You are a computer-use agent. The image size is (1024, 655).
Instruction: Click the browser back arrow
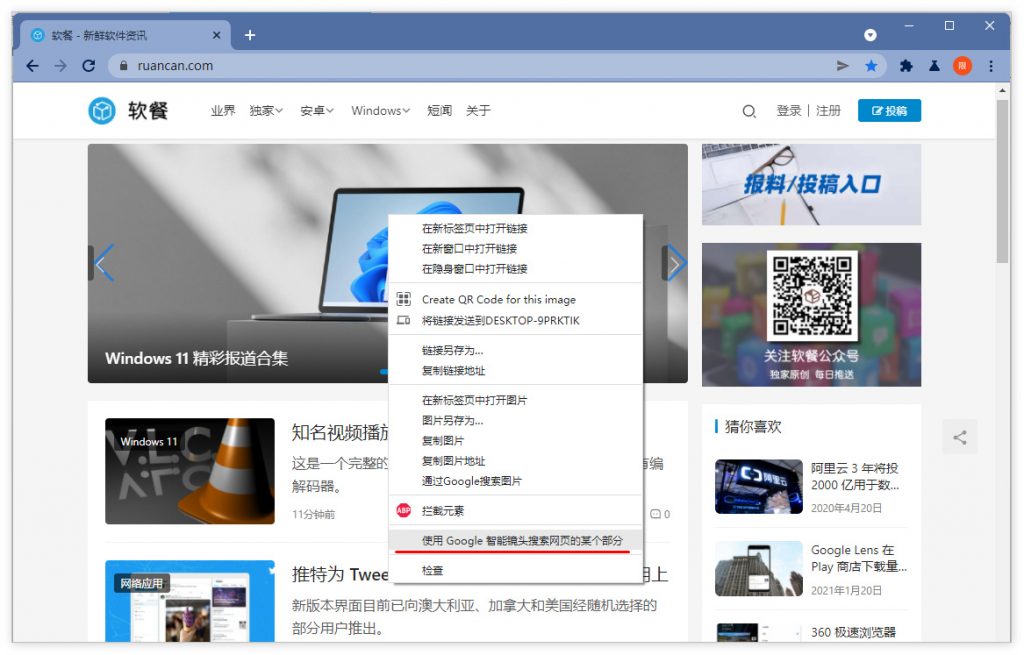point(32,66)
